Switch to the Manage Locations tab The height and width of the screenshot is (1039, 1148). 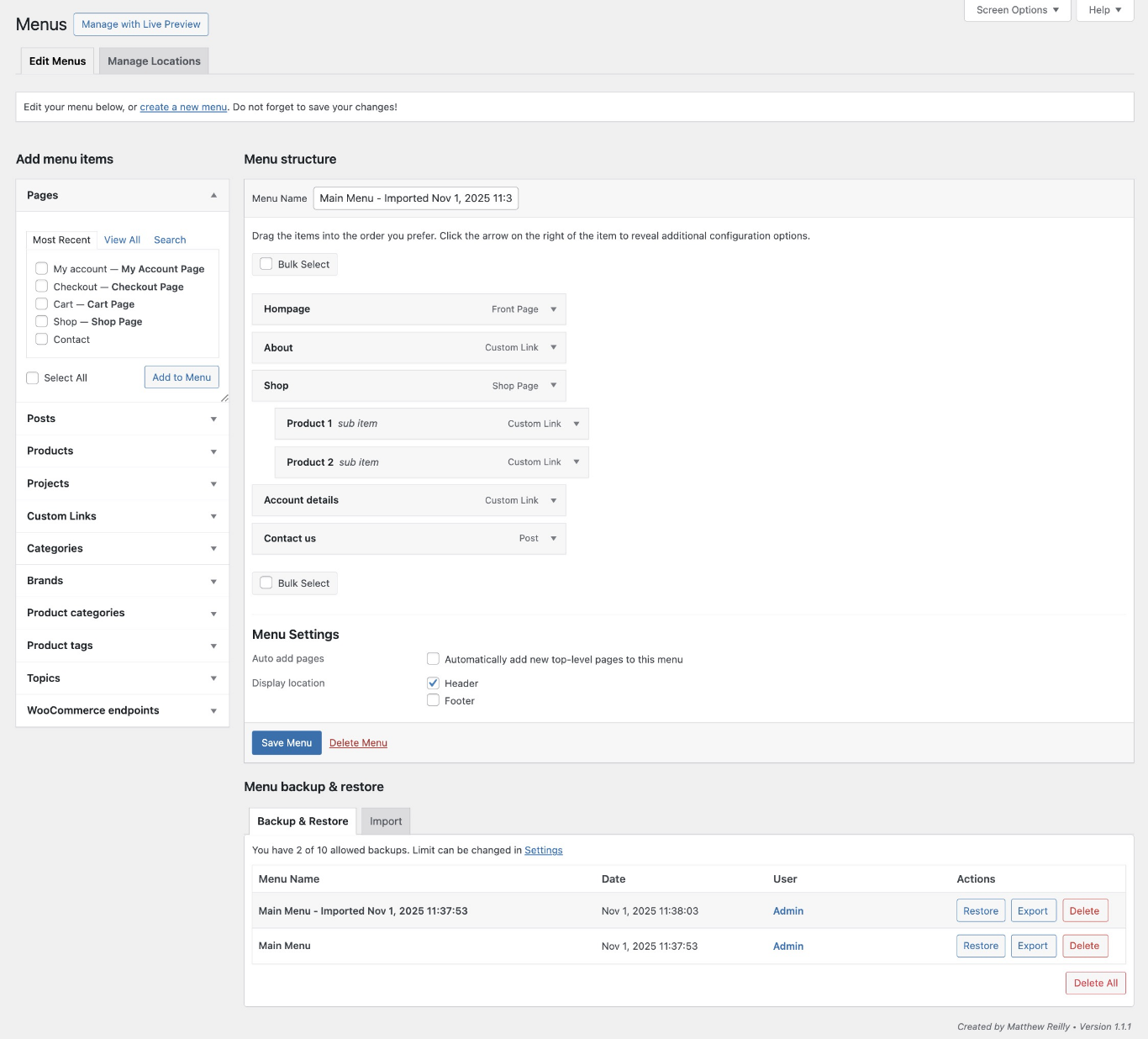(x=154, y=61)
